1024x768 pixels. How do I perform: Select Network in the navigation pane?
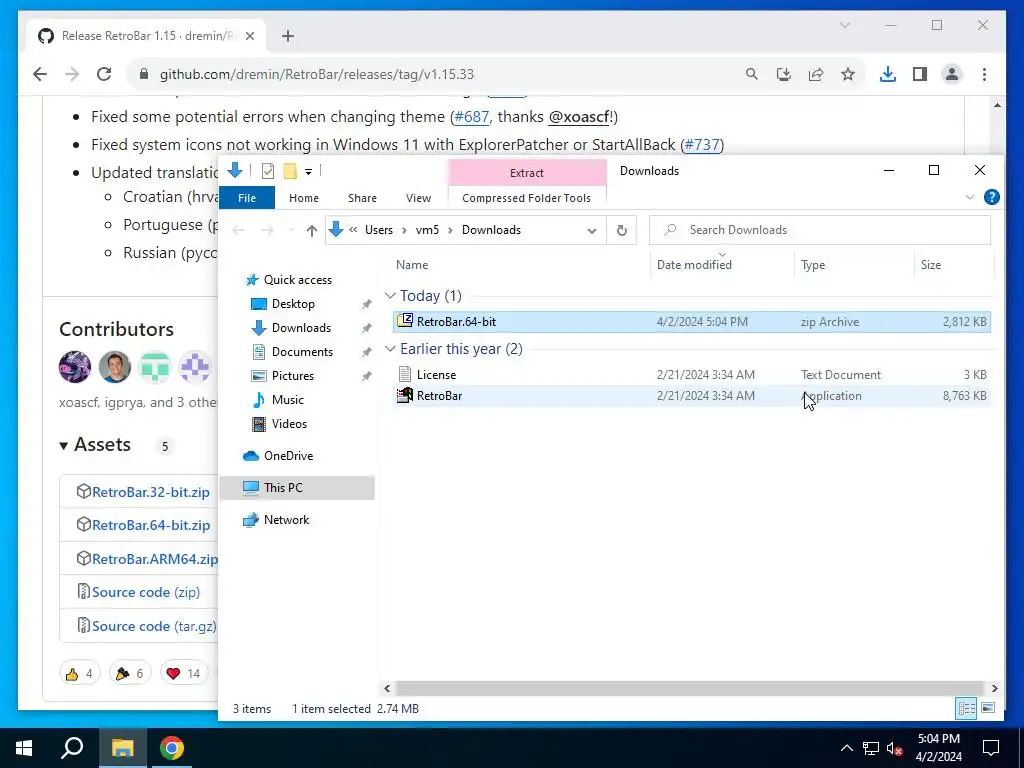tap(286, 520)
